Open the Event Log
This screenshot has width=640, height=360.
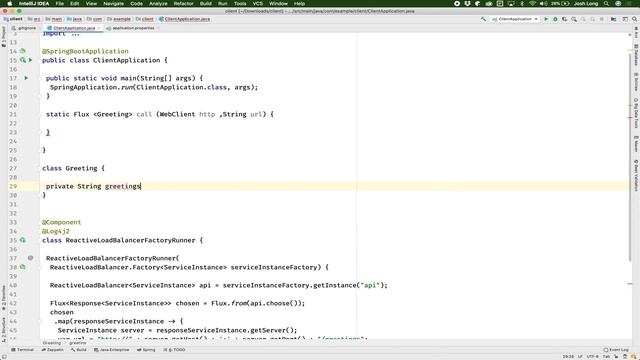tap(616, 350)
